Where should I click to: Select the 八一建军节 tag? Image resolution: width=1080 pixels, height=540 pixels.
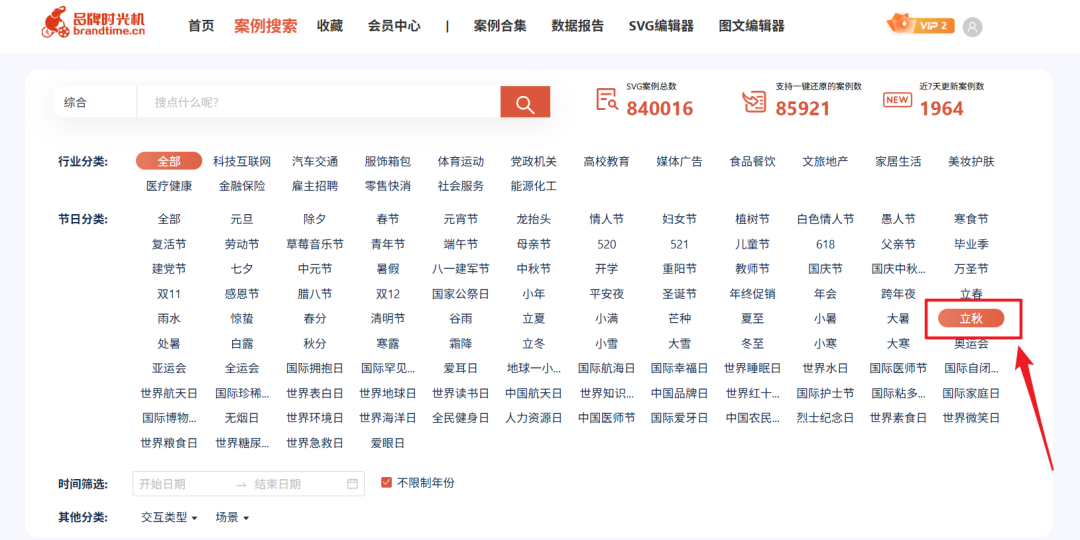click(x=461, y=269)
